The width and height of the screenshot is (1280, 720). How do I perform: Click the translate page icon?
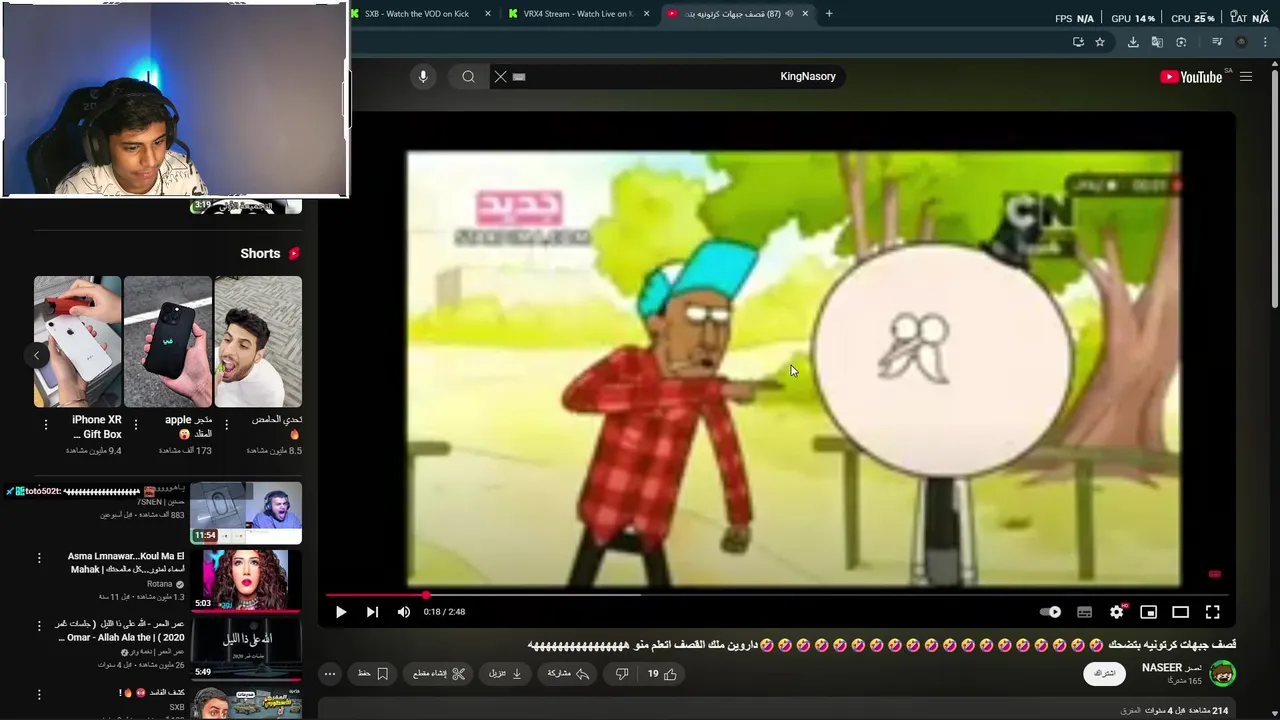pos(1157,42)
